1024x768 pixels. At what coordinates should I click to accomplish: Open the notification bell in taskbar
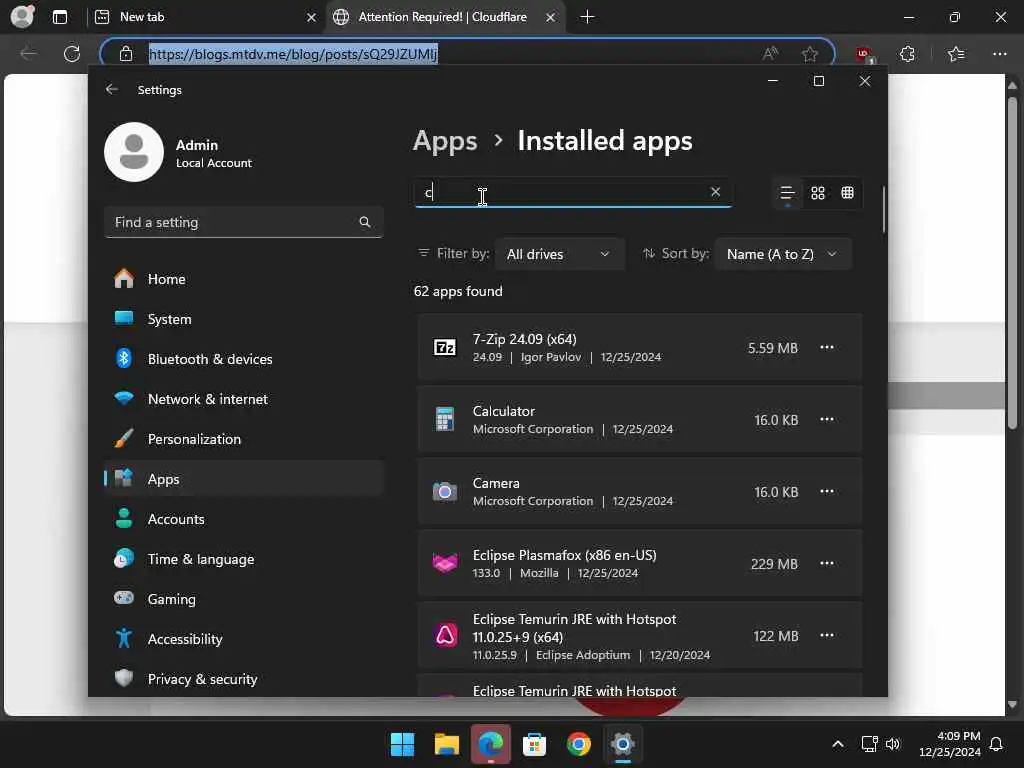pyautogui.click(x=997, y=744)
